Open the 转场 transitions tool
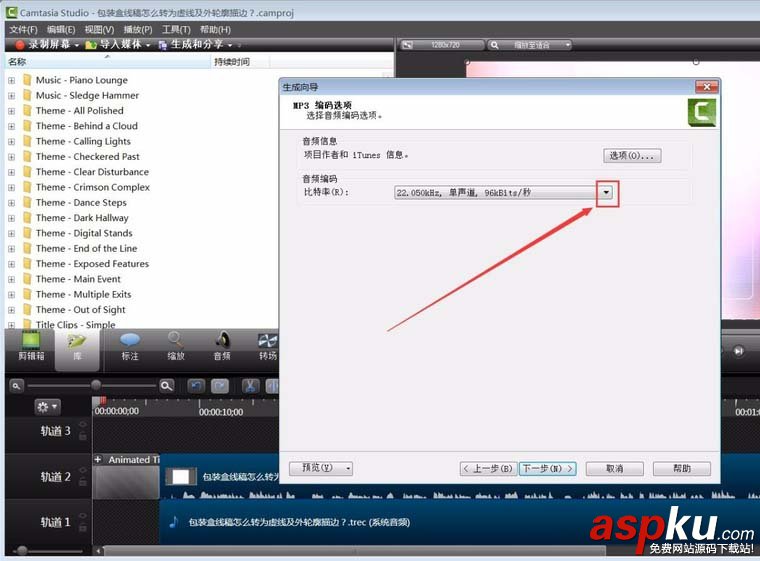 point(268,346)
